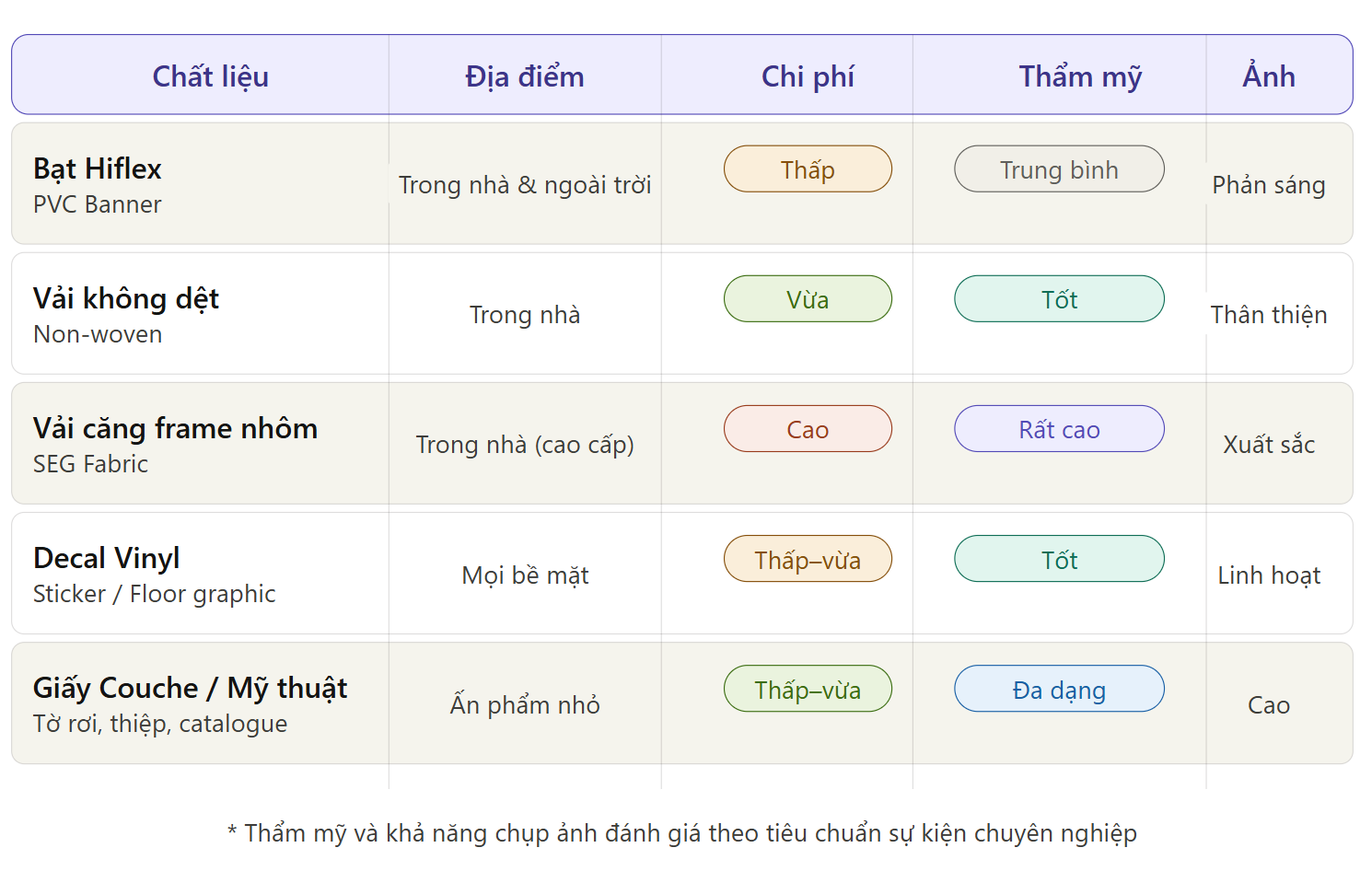Click the Tốt badge for Decal Vinyl
This screenshot has width=1372, height=871.
pos(1059,560)
